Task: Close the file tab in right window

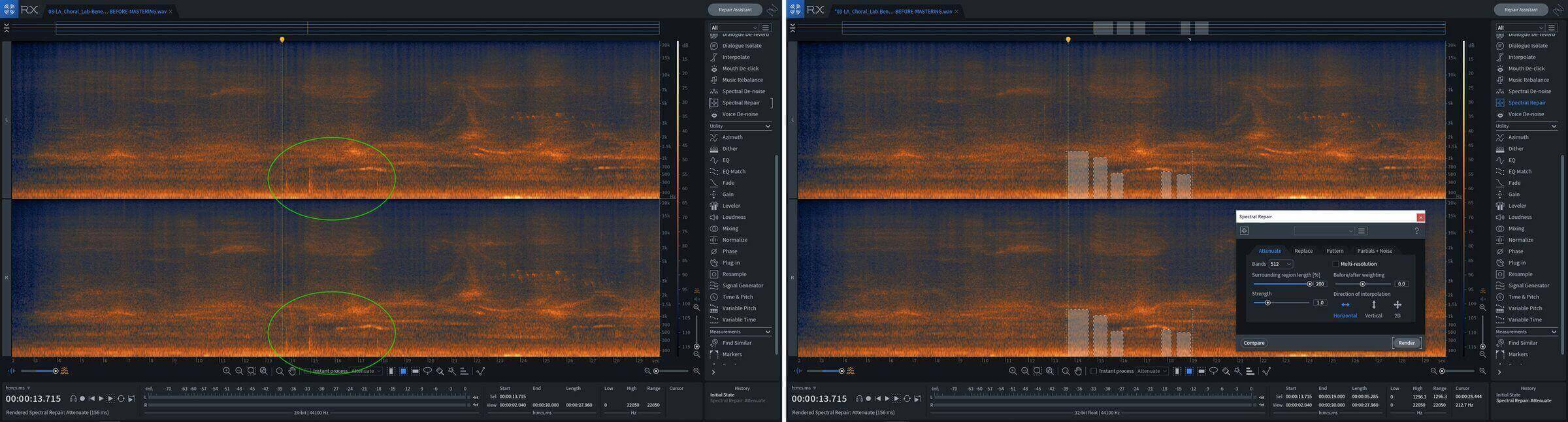Action: (956, 12)
